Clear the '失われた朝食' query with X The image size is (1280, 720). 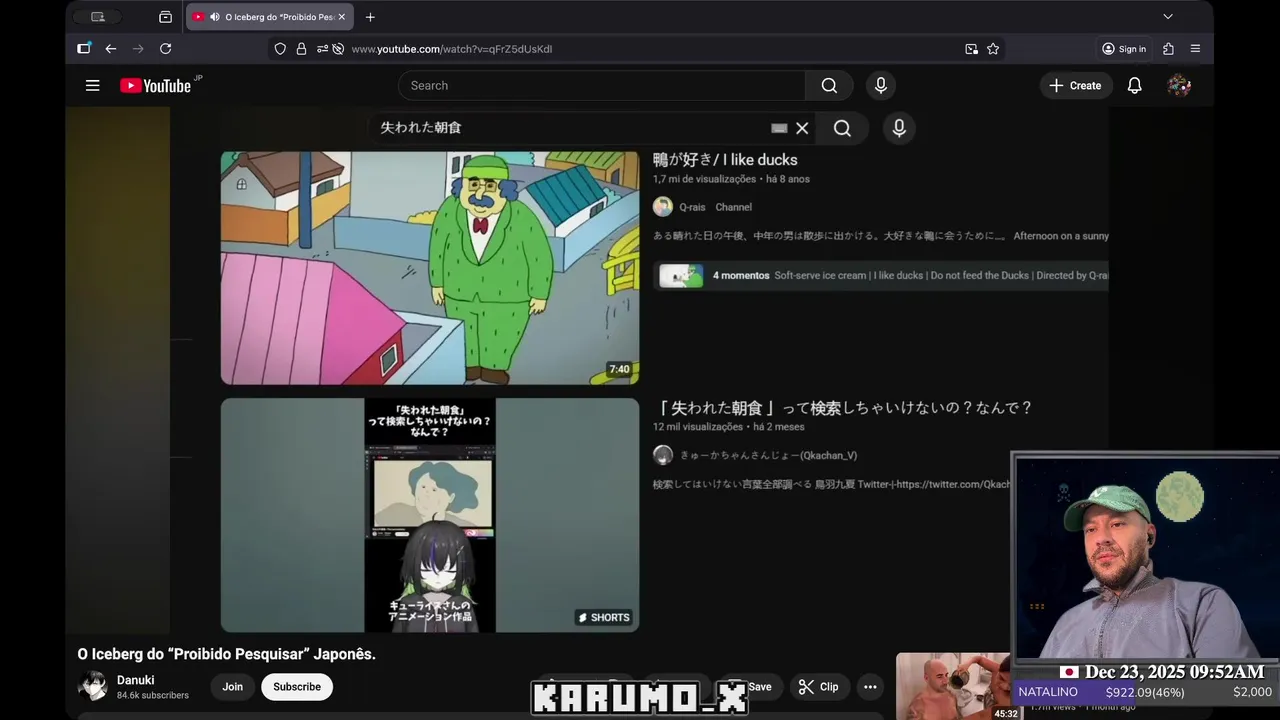coord(802,128)
